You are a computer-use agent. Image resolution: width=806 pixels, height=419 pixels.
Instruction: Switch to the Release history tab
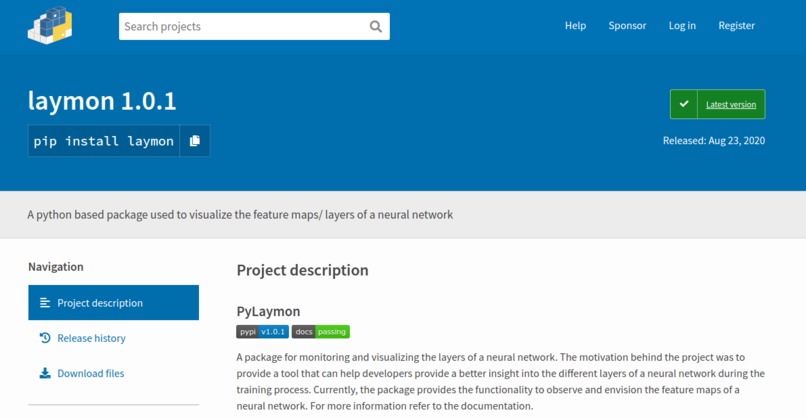[114, 338]
